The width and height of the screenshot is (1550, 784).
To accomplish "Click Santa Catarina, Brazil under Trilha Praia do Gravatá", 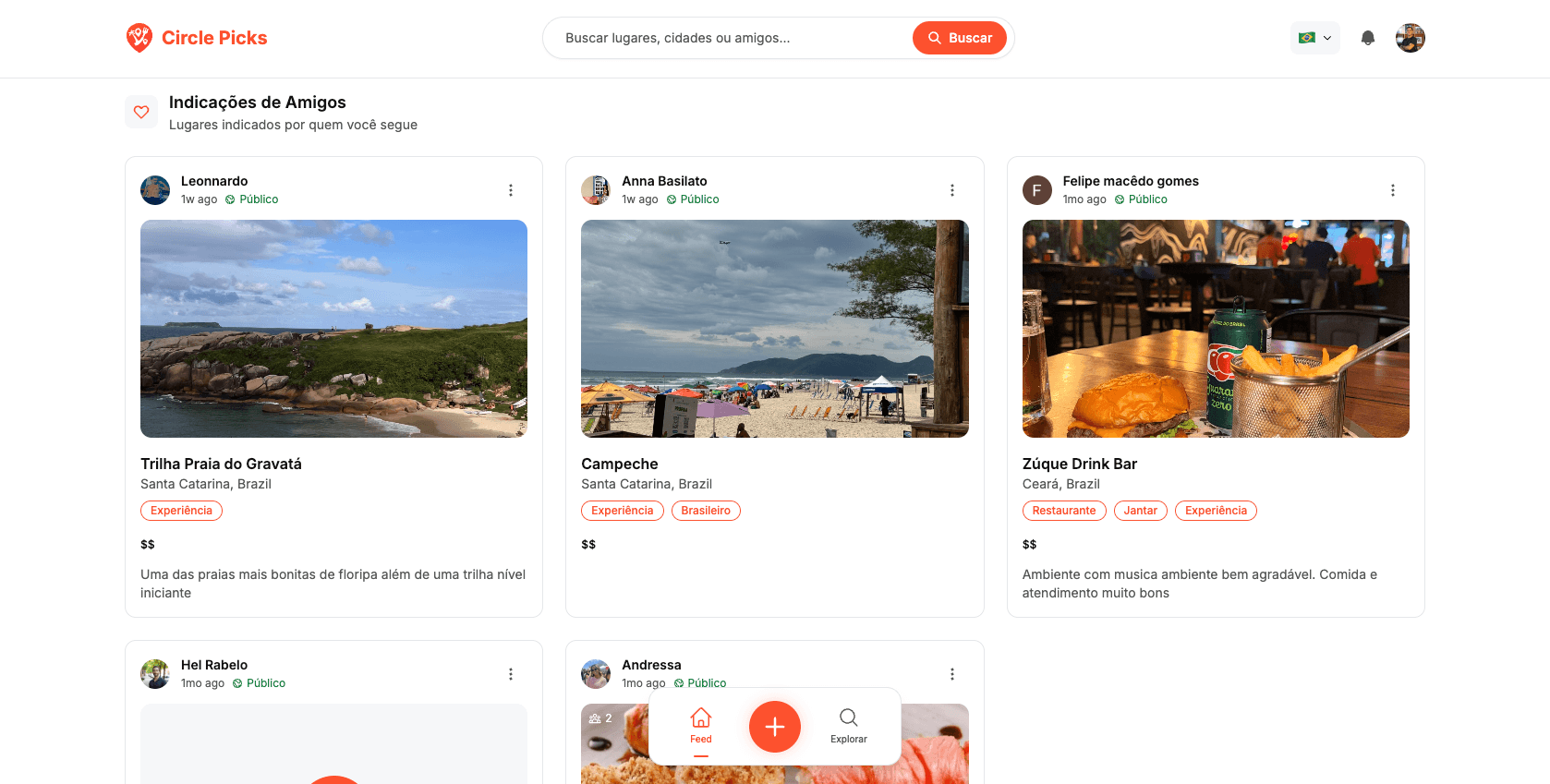I will pyautogui.click(x=206, y=484).
